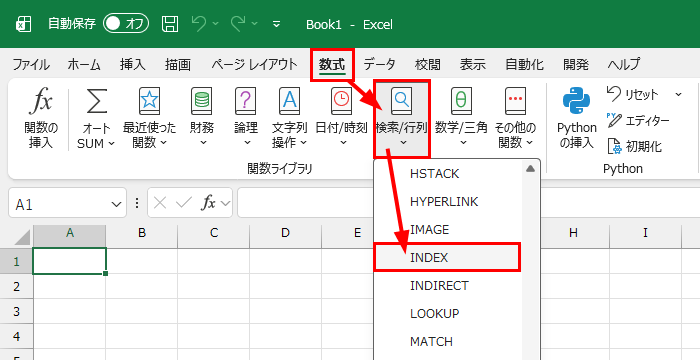Click the Python 初期化 button
Image resolution: width=700 pixels, height=360 pixels.
pos(634,146)
